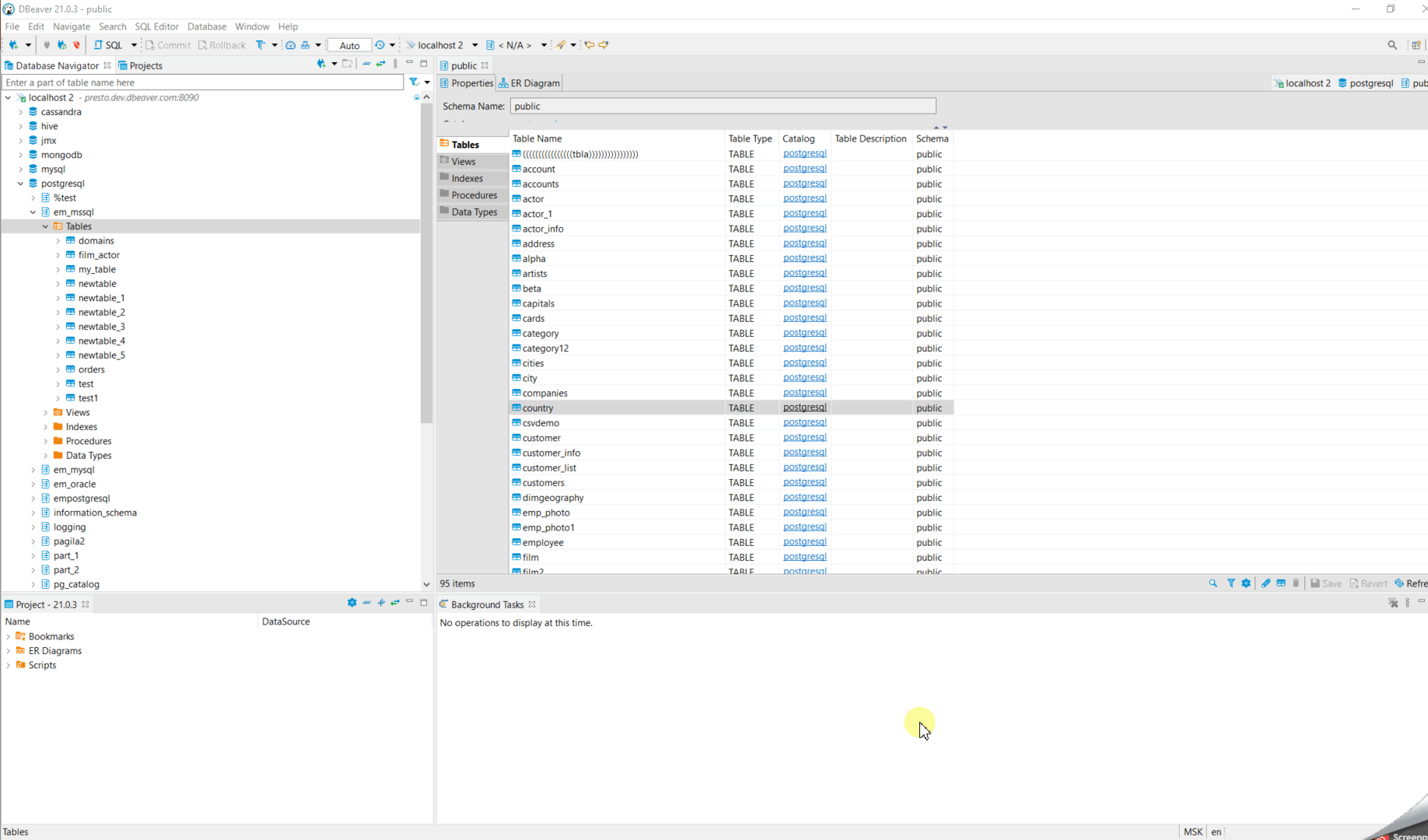
Task: Select the Views panel in the schema sidebar
Action: pyautogui.click(x=464, y=161)
